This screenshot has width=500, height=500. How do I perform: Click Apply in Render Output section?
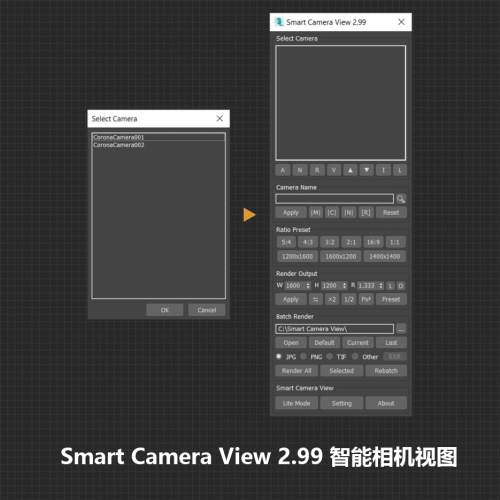click(x=291, y=299)
